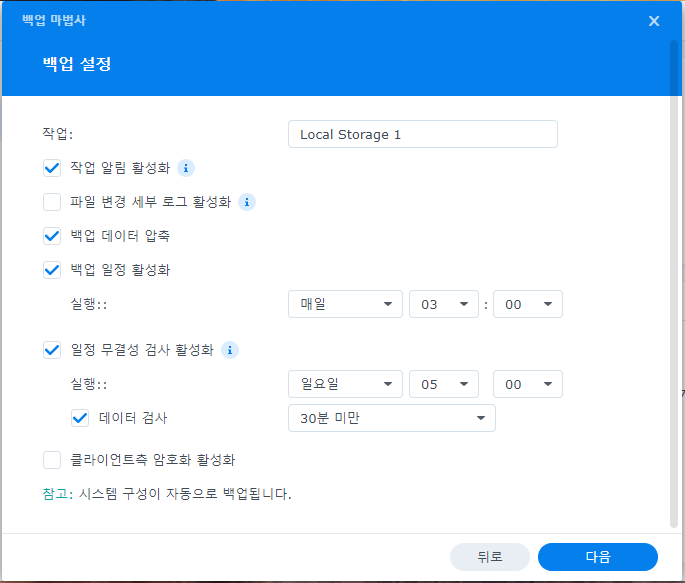This screenshot has width=685, height=583.
Task: Open the 매일 backup frequency dropdown
Action: click(x=345, y=304)
